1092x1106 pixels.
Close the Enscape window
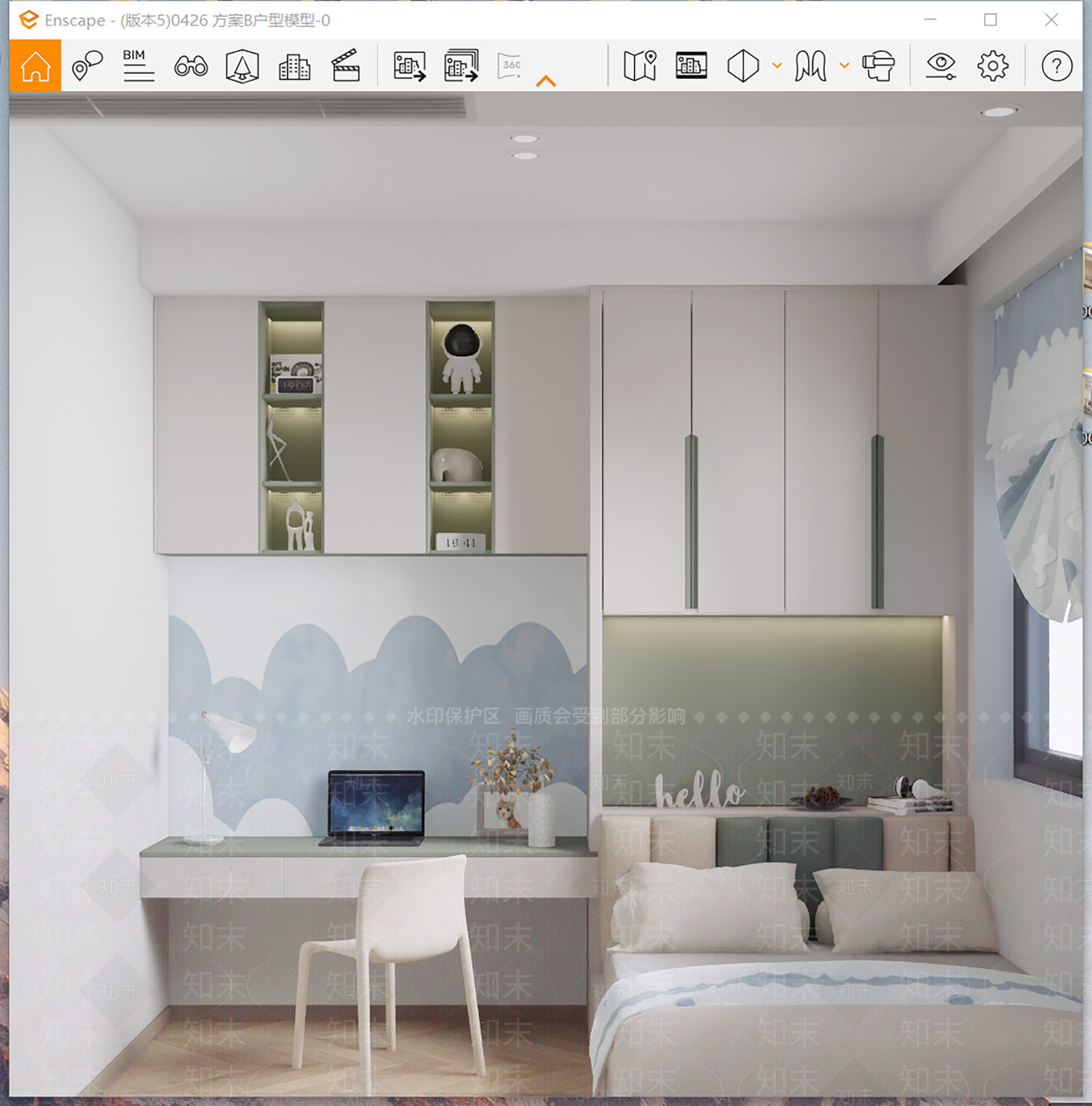pyautogui.click(x=1051, y=20)
